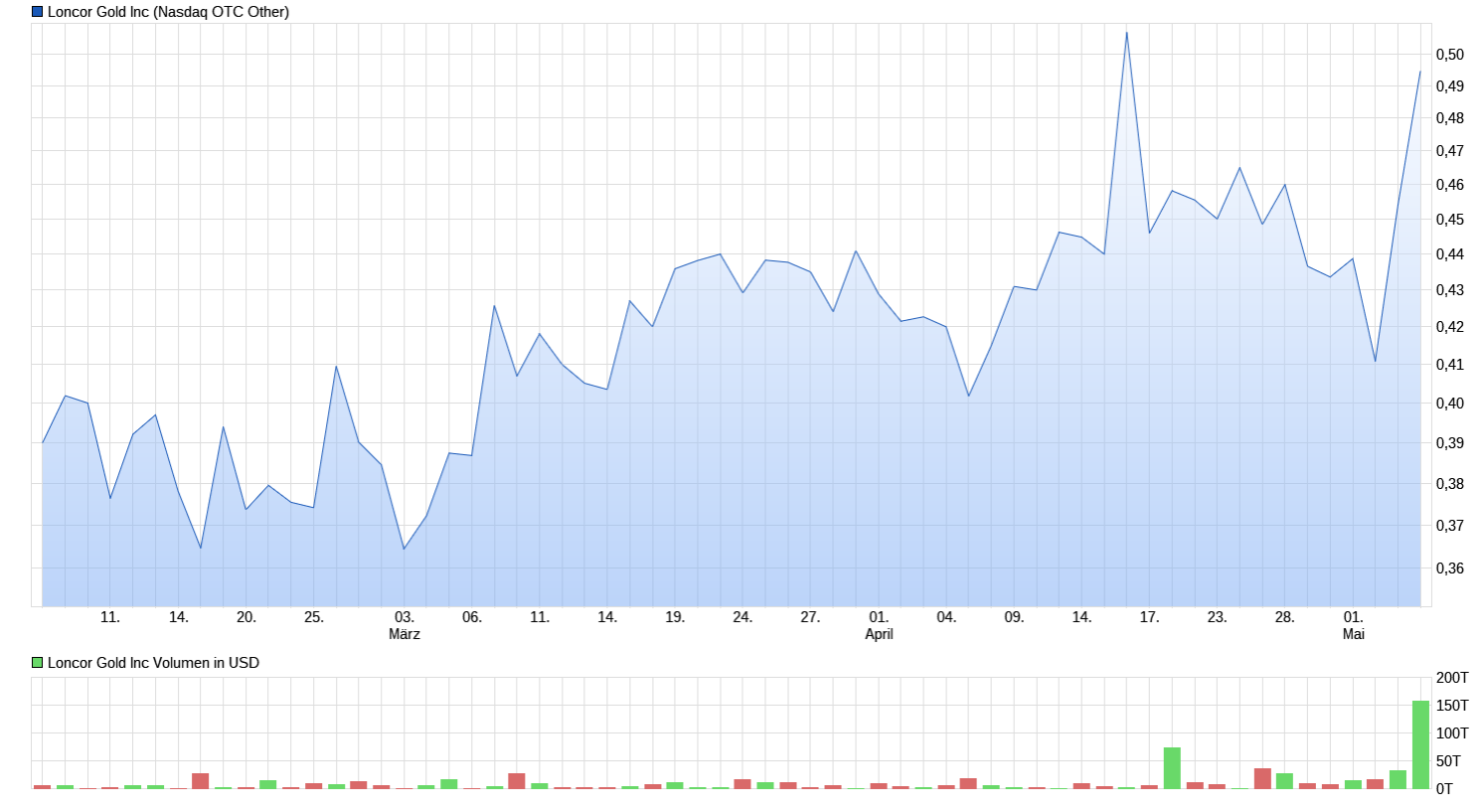
Task: Click the 0,42 price axis label
Action: 1450,327
